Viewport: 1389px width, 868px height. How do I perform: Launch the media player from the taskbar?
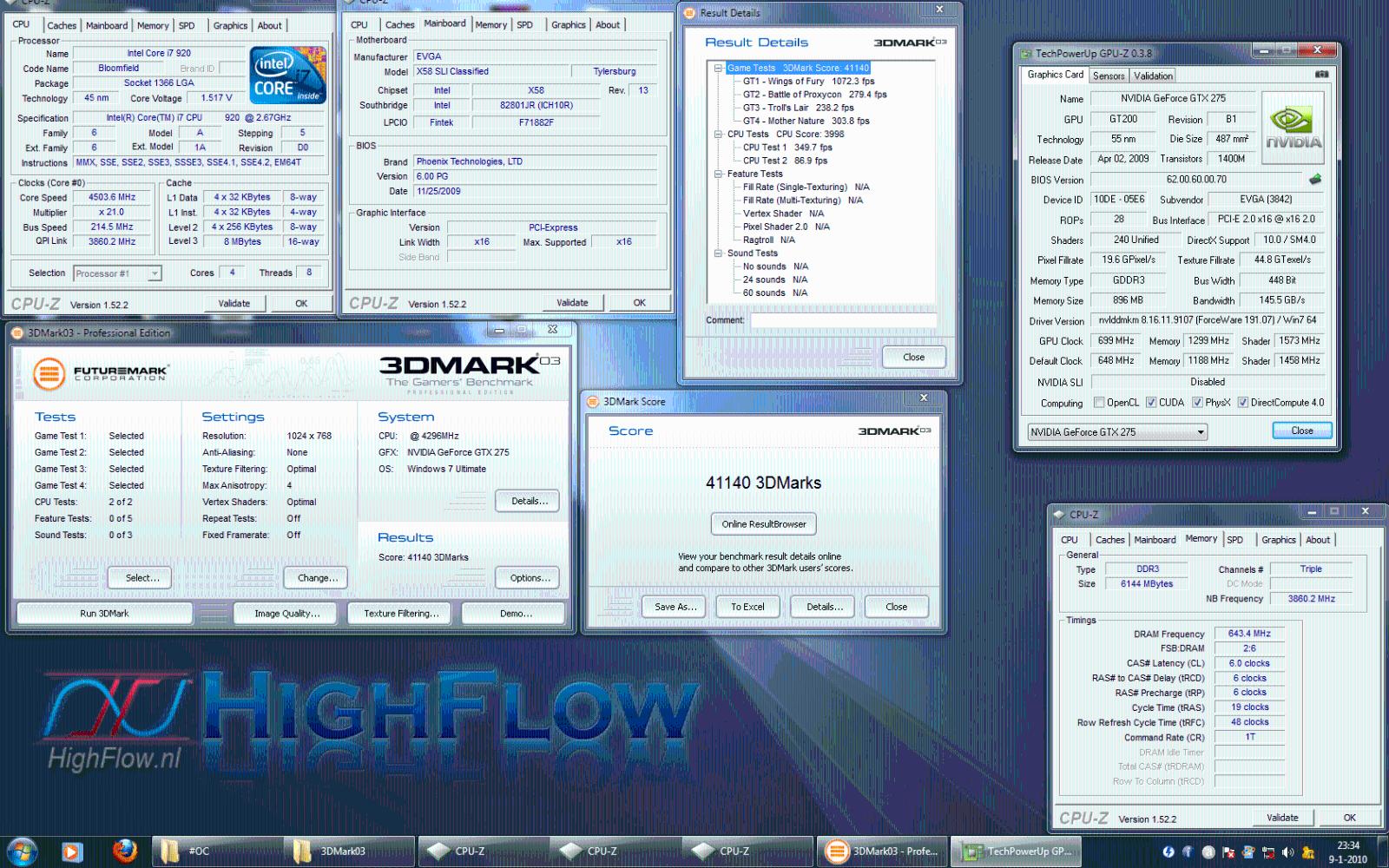(72, 852)
